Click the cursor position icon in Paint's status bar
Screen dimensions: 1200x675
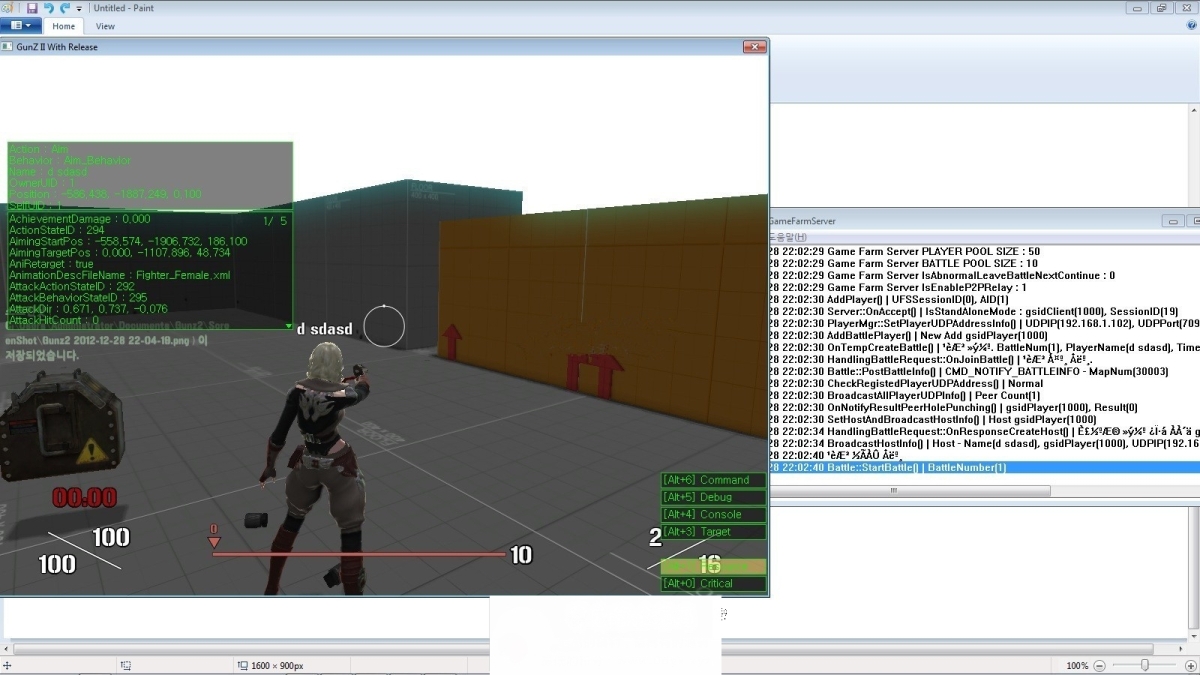coord(9,665)
